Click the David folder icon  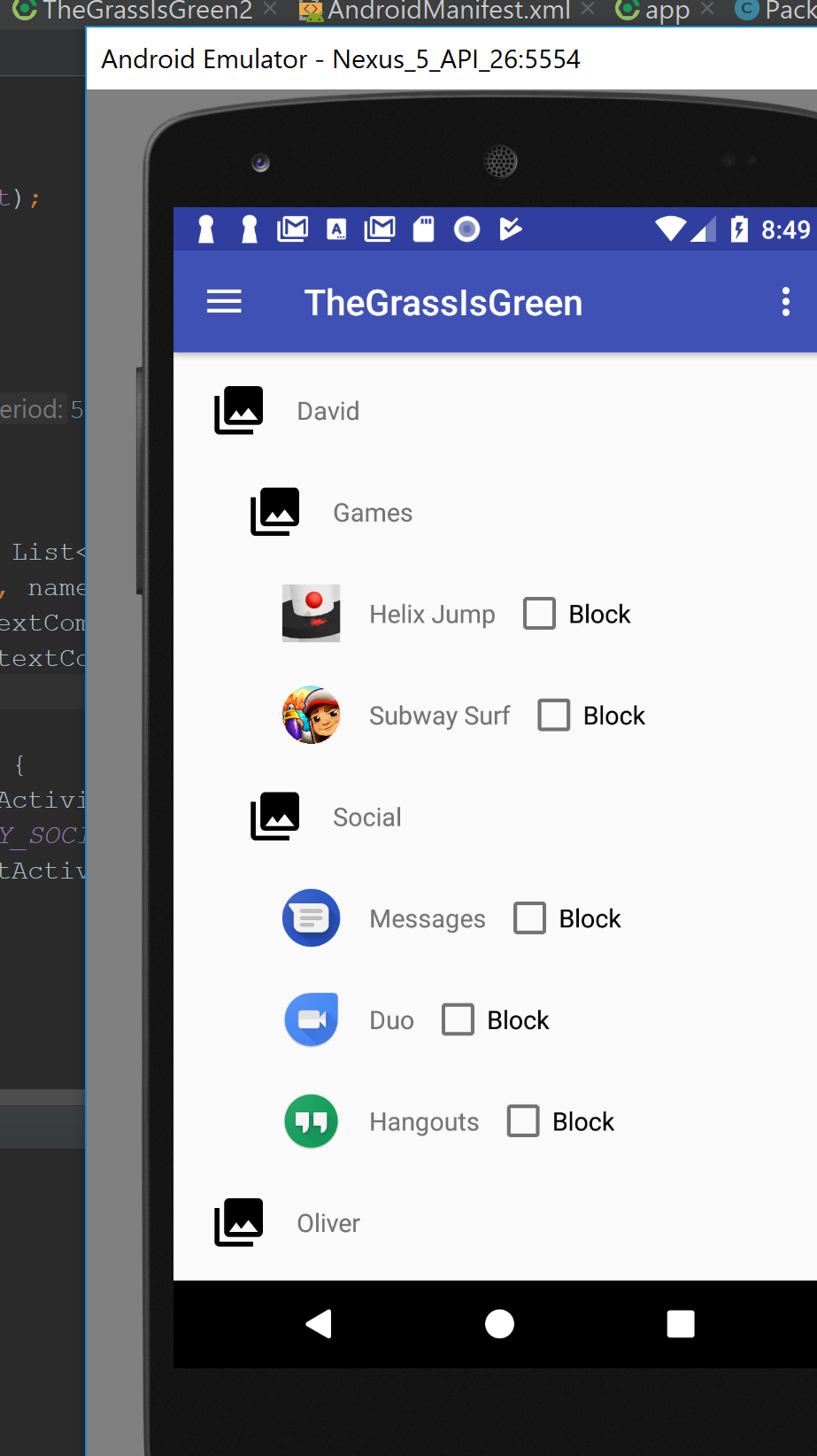tap(239, 410)
